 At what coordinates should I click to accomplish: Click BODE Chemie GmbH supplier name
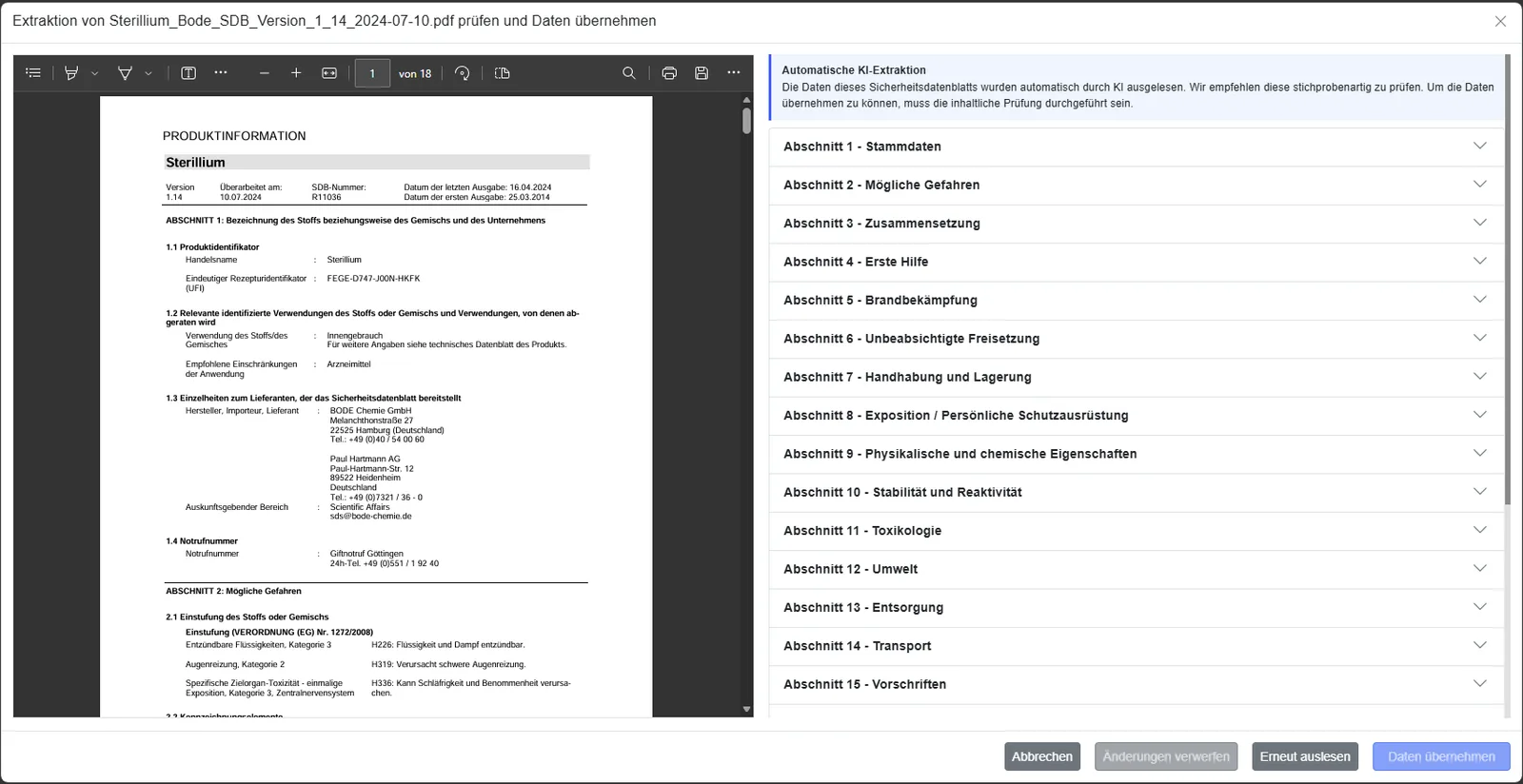370,411
